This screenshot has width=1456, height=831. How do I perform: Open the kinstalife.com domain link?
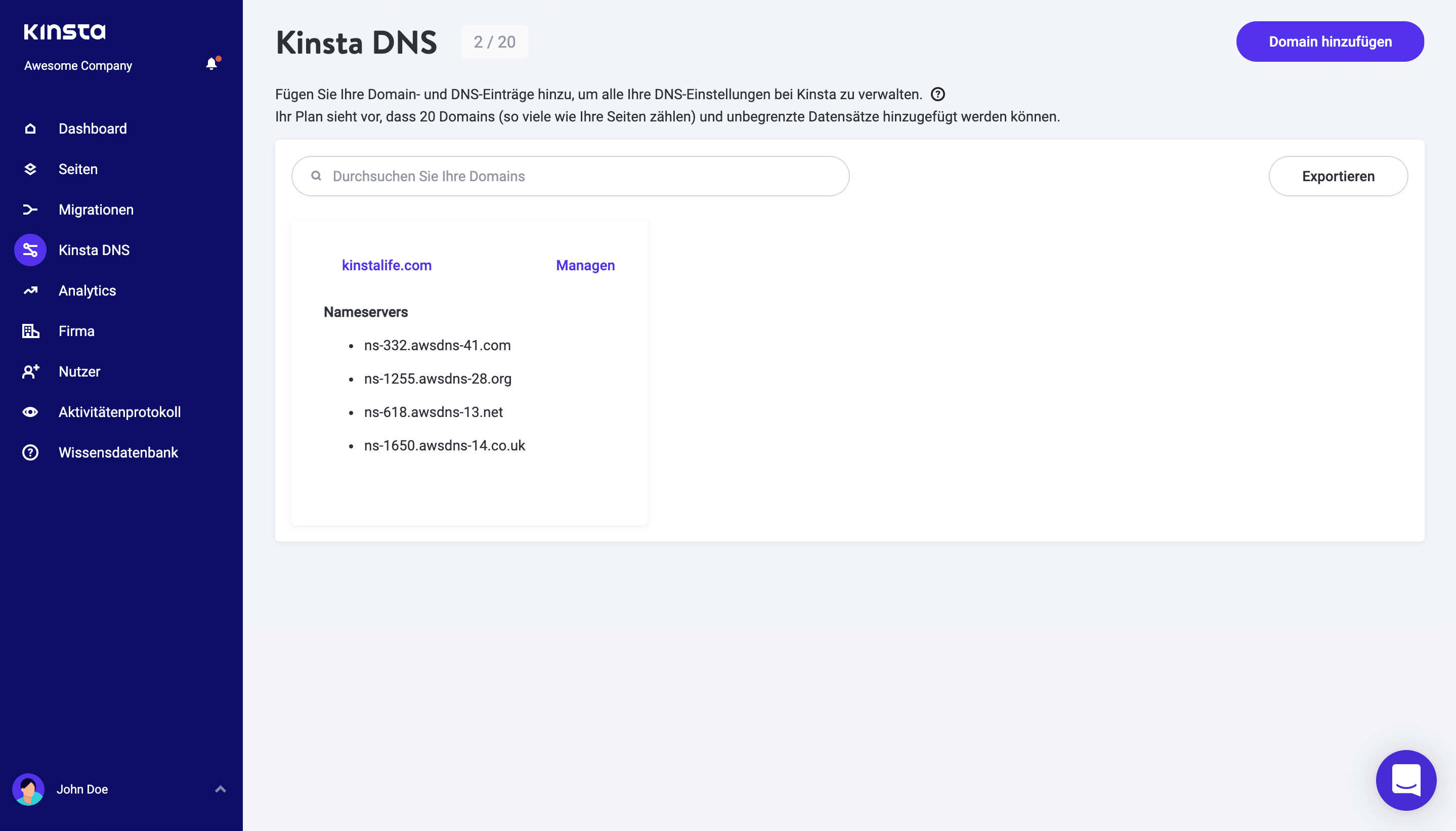[x=386, y=265]
